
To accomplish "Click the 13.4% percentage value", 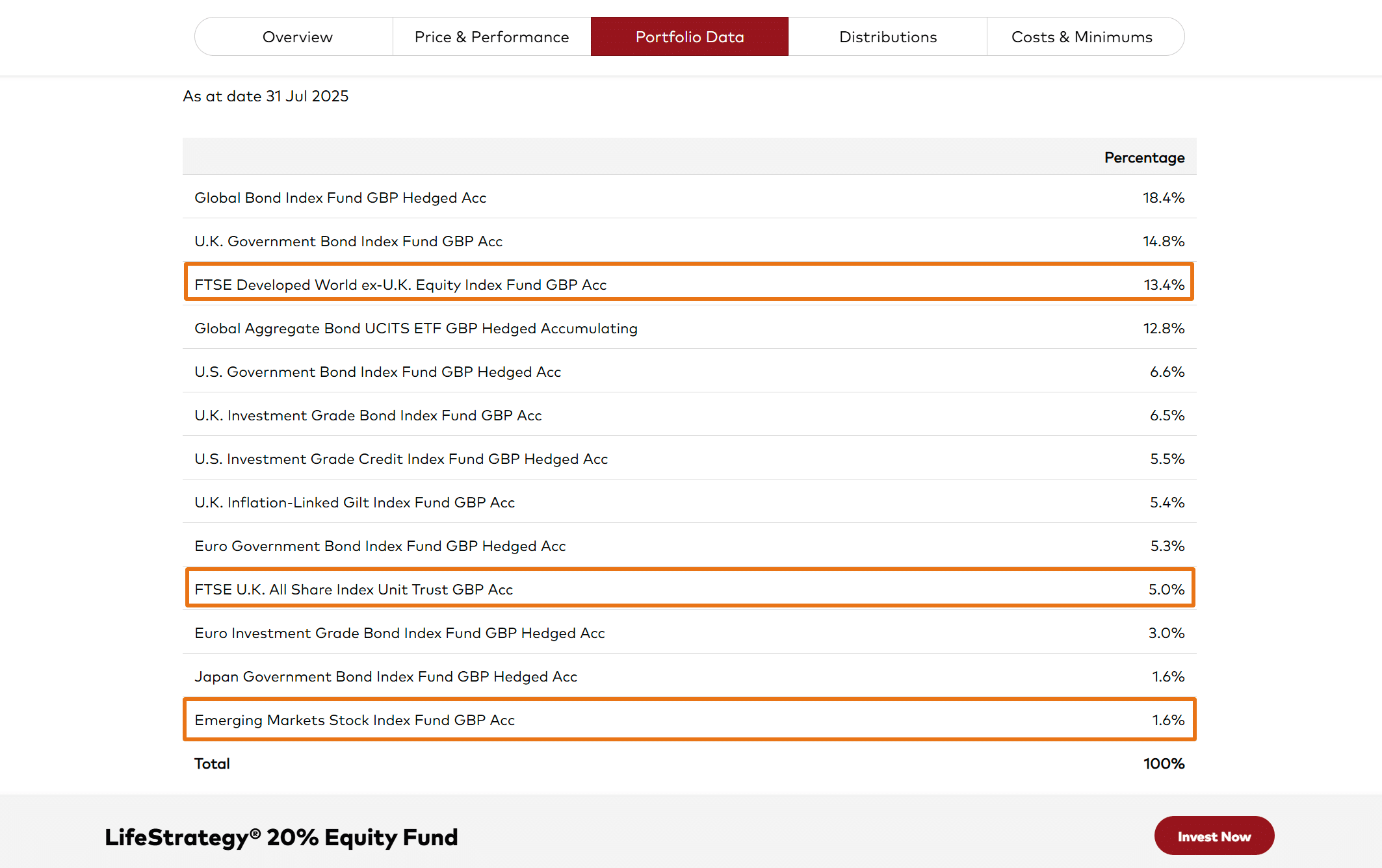I will tap(1164, 285).
